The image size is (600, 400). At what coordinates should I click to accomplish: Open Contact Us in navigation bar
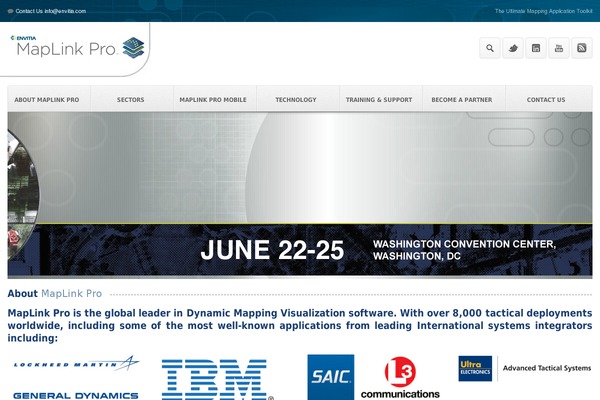click(x=546, y=100)
